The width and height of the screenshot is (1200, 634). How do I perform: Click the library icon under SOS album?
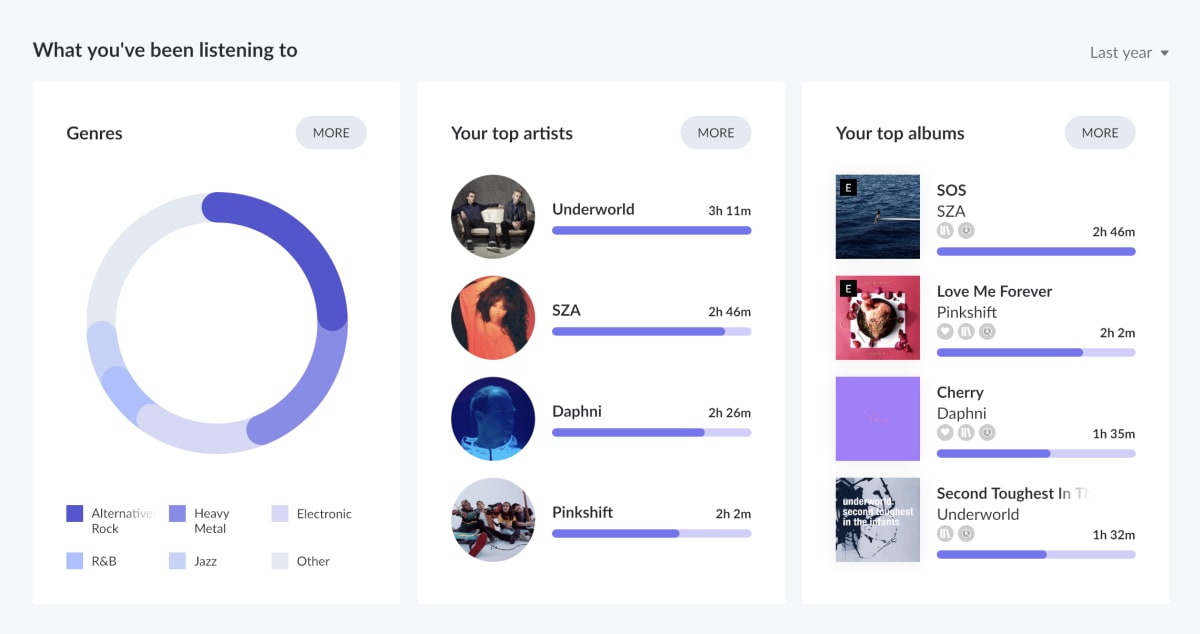(x=945, y=230)
